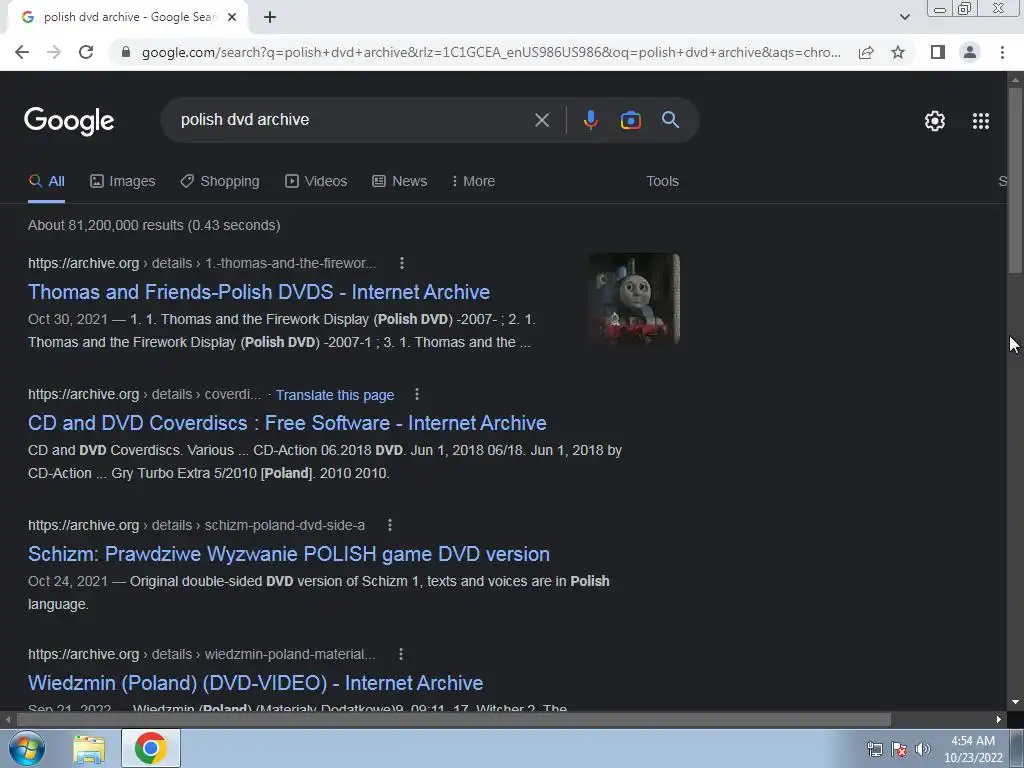This screenshot has width=1024, height=768.
Task: Click the browser address bar URL
Action: [491, 52]
